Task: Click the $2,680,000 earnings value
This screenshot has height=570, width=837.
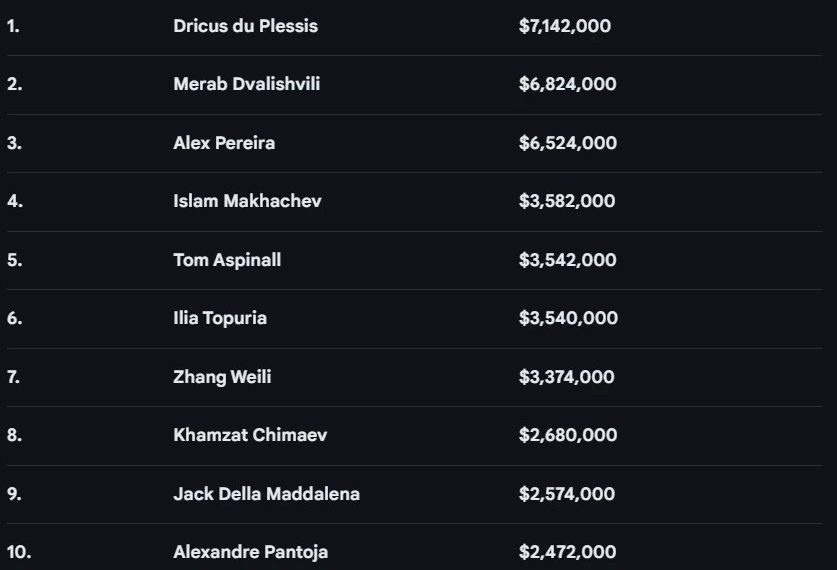Action: [x=567, y=435]
